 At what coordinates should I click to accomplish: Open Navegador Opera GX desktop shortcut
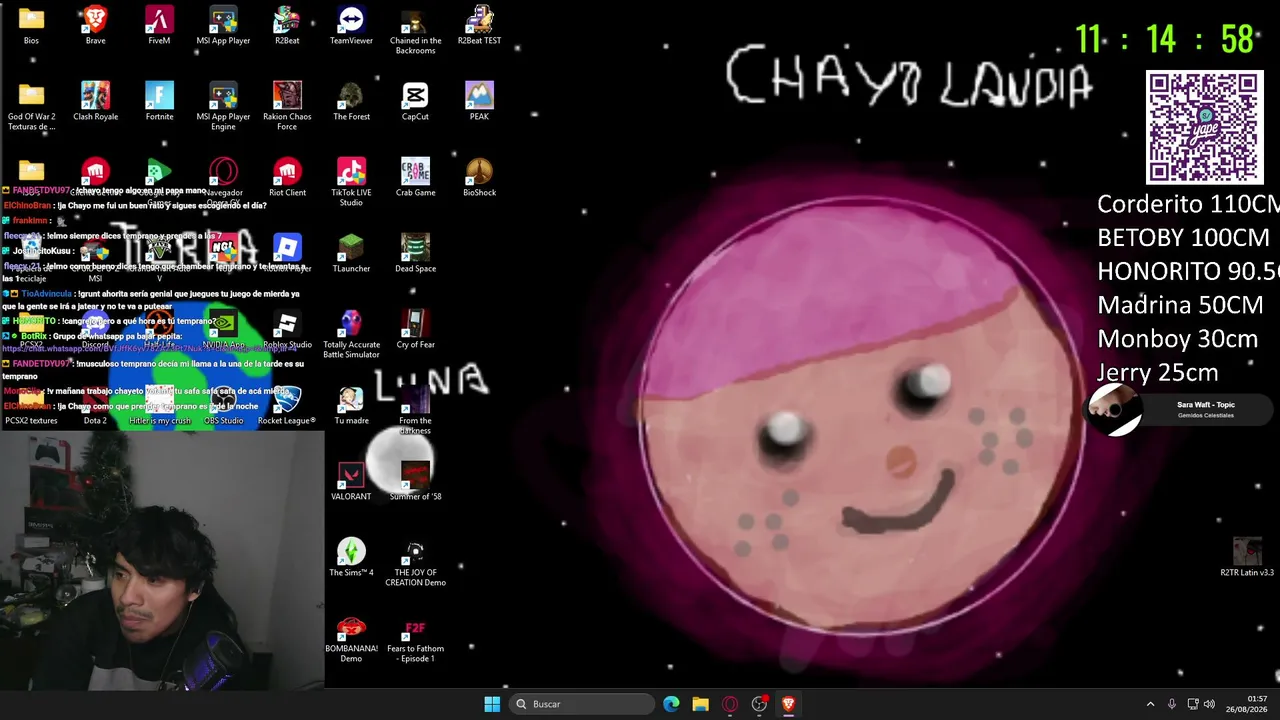[223, 180]
